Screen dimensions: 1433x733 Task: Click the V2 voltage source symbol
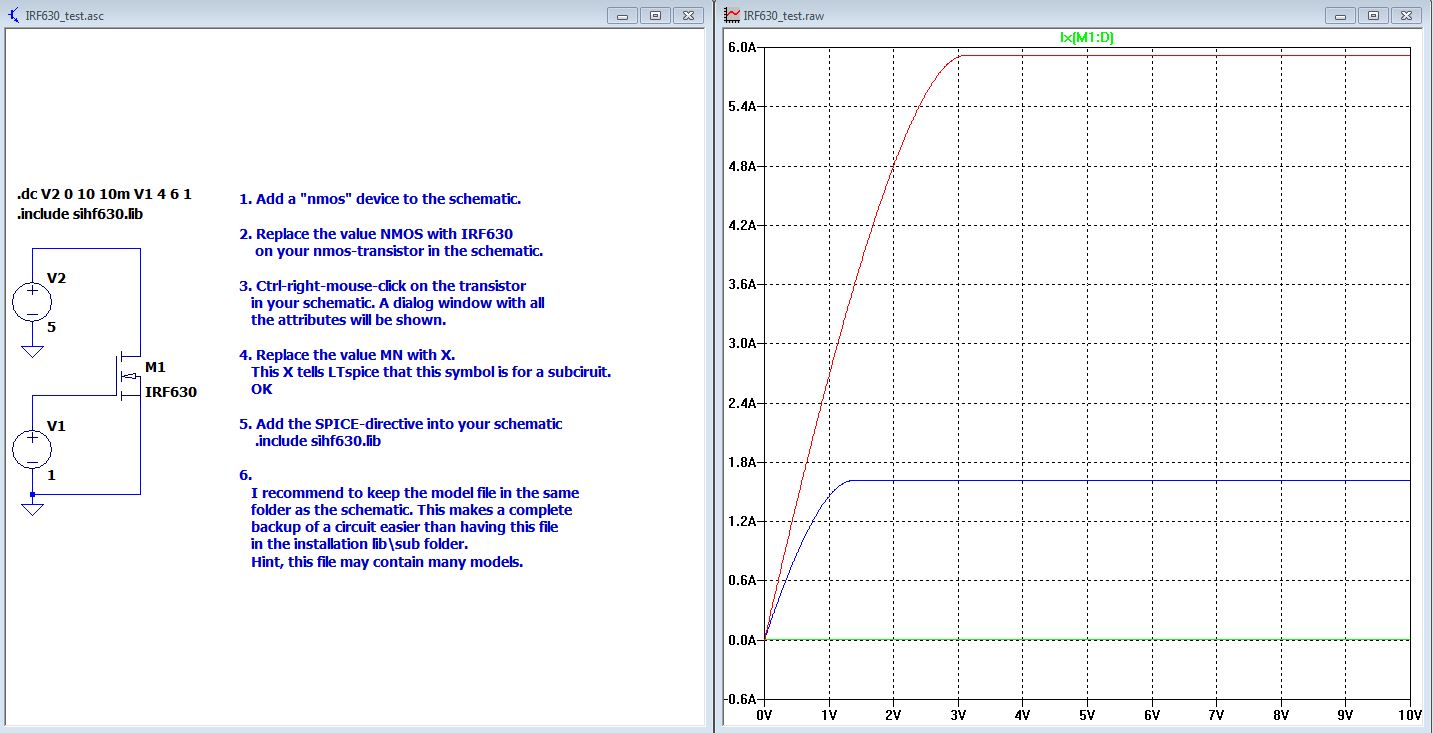coord(32,301)
